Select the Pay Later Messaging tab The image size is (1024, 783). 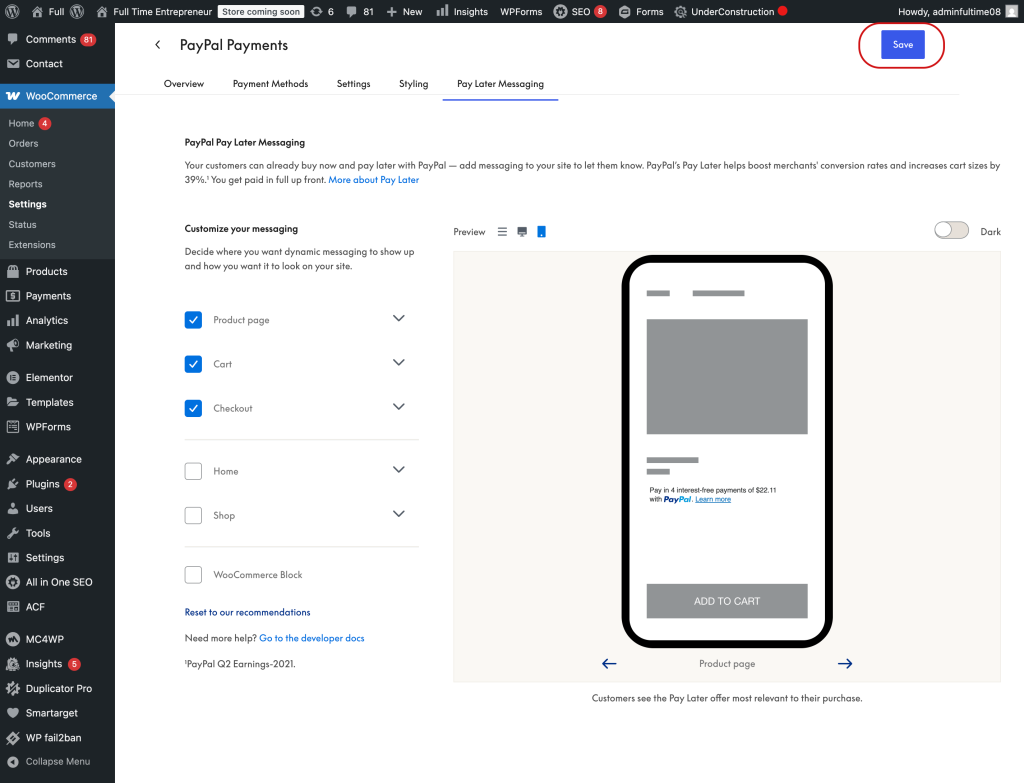pos(500,84)
